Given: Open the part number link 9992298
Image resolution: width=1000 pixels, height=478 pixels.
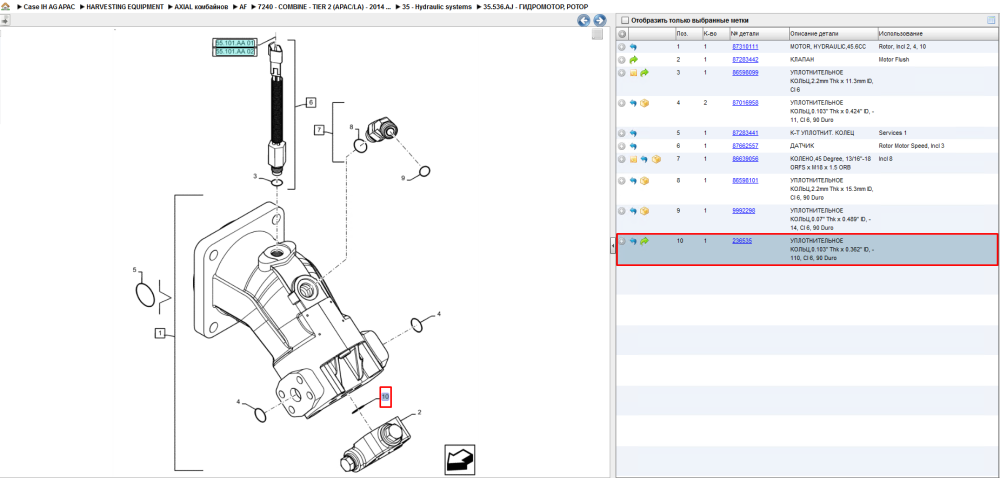Looking at the screenshot, I should (x=744, y=211).
